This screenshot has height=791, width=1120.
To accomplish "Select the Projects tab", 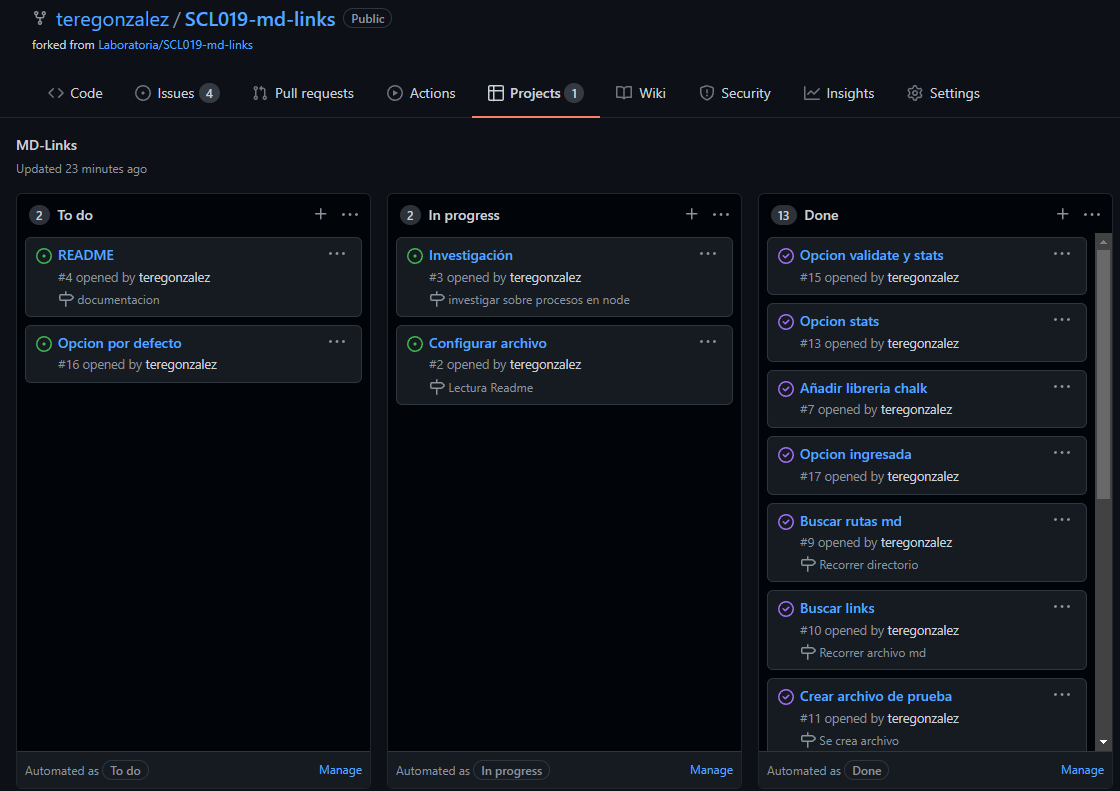I will 536,93.
